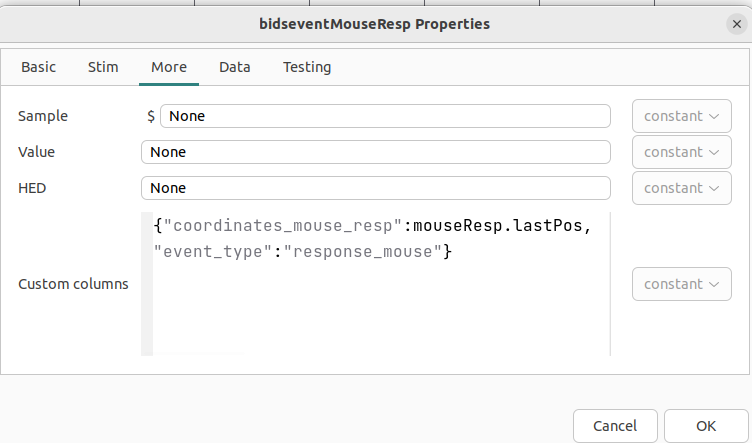Click the Custom columns label
Viewport: 752px width, 443px height.
click(73, 284)
